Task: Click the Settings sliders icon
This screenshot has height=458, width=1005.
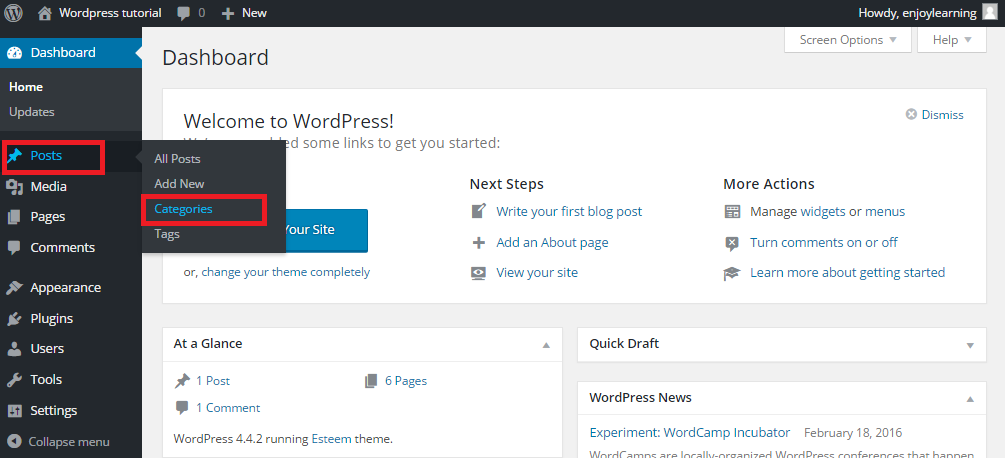Action: [x=14, y=411]
